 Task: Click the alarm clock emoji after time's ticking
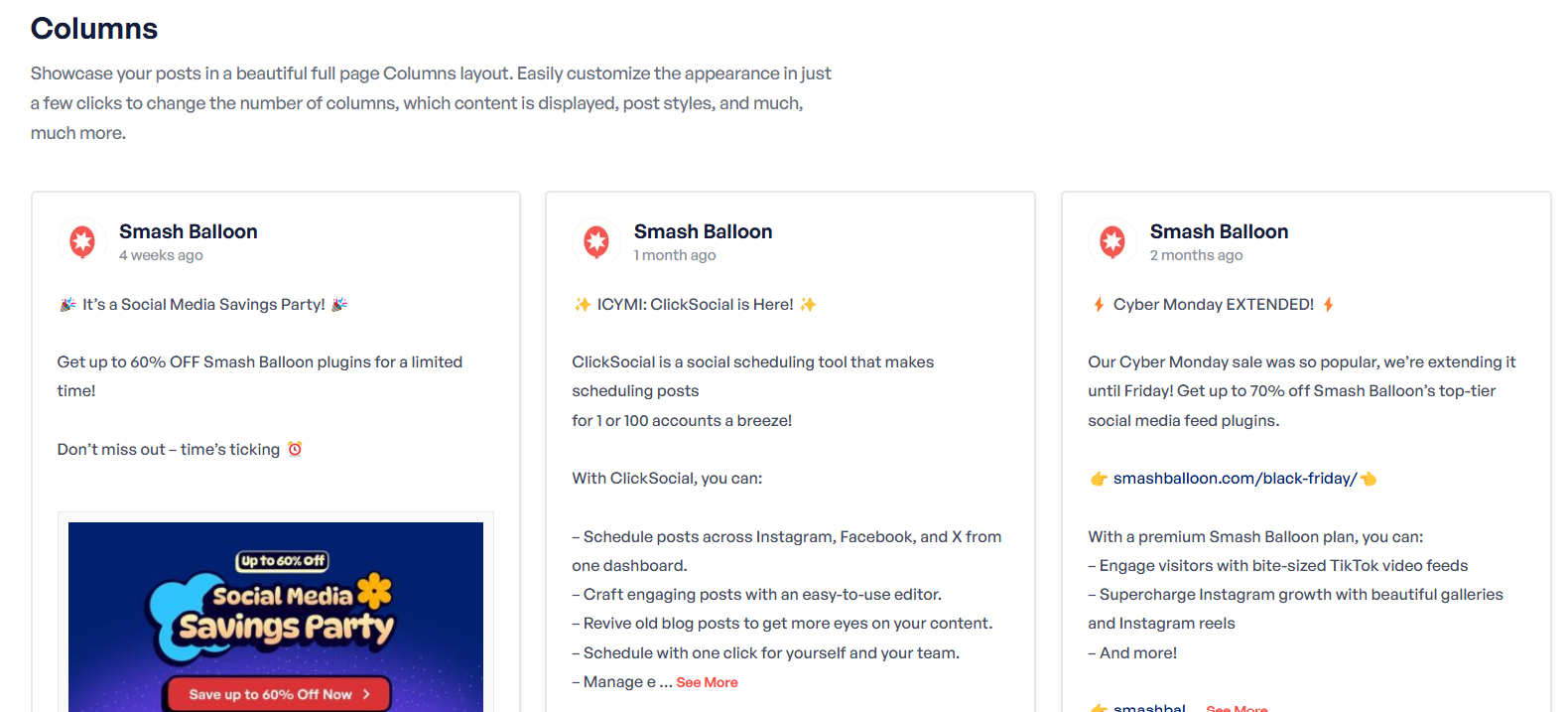coord(295,449)
